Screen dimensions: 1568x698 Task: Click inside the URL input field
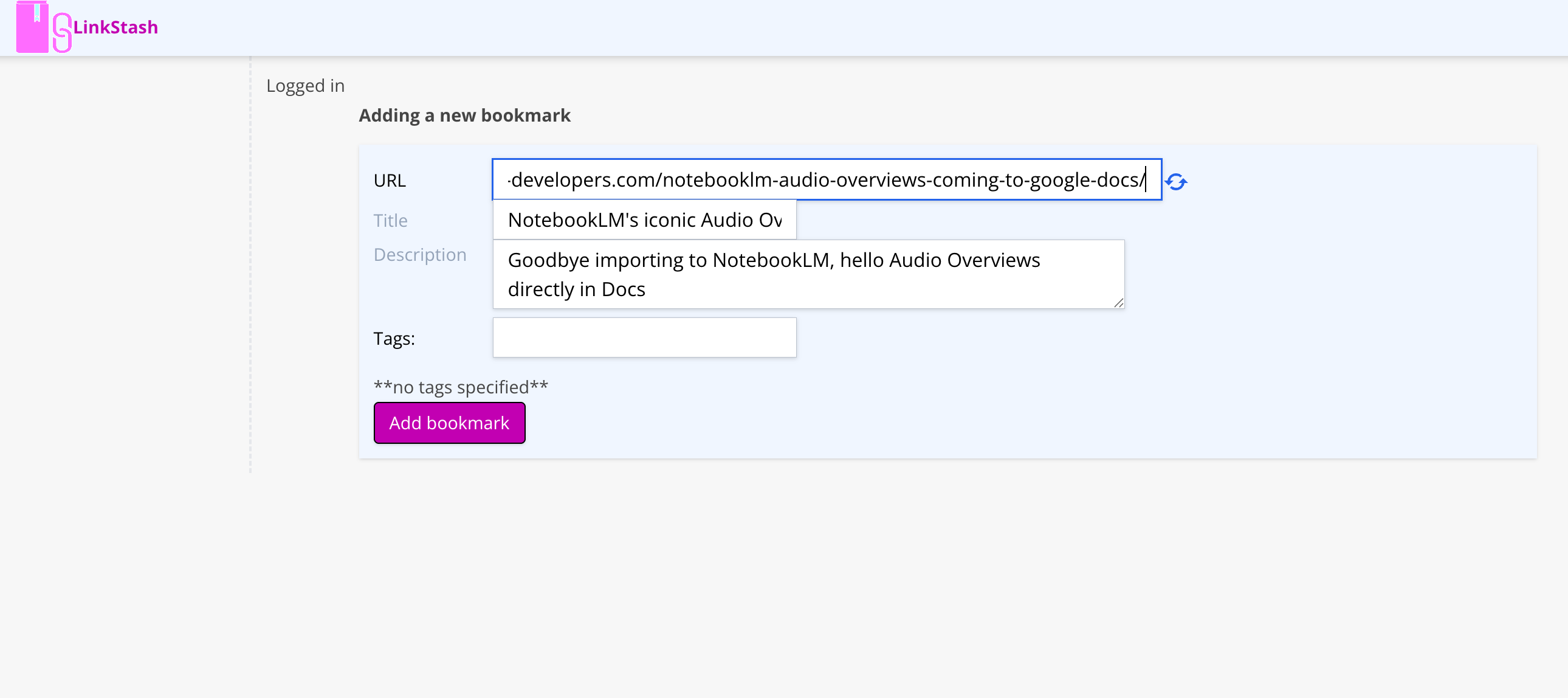click(827, 180)
